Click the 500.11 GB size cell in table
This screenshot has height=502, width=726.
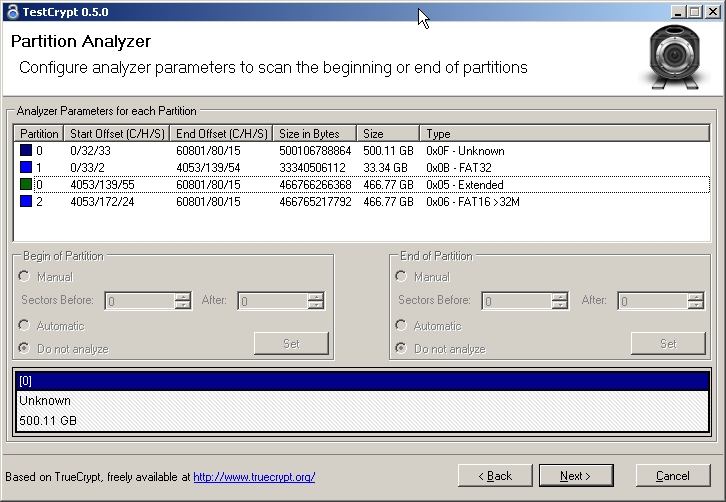click(388, 151)
